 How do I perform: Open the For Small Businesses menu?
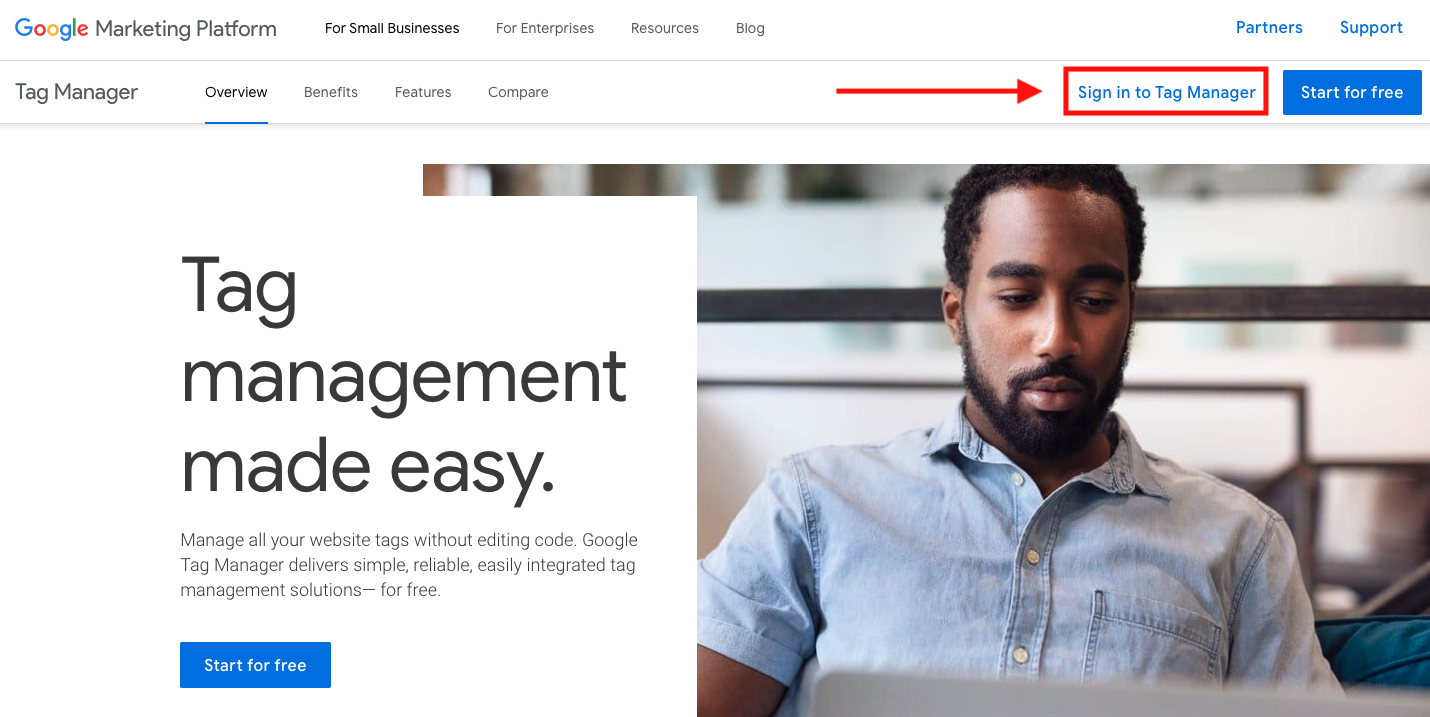(392, 28)
